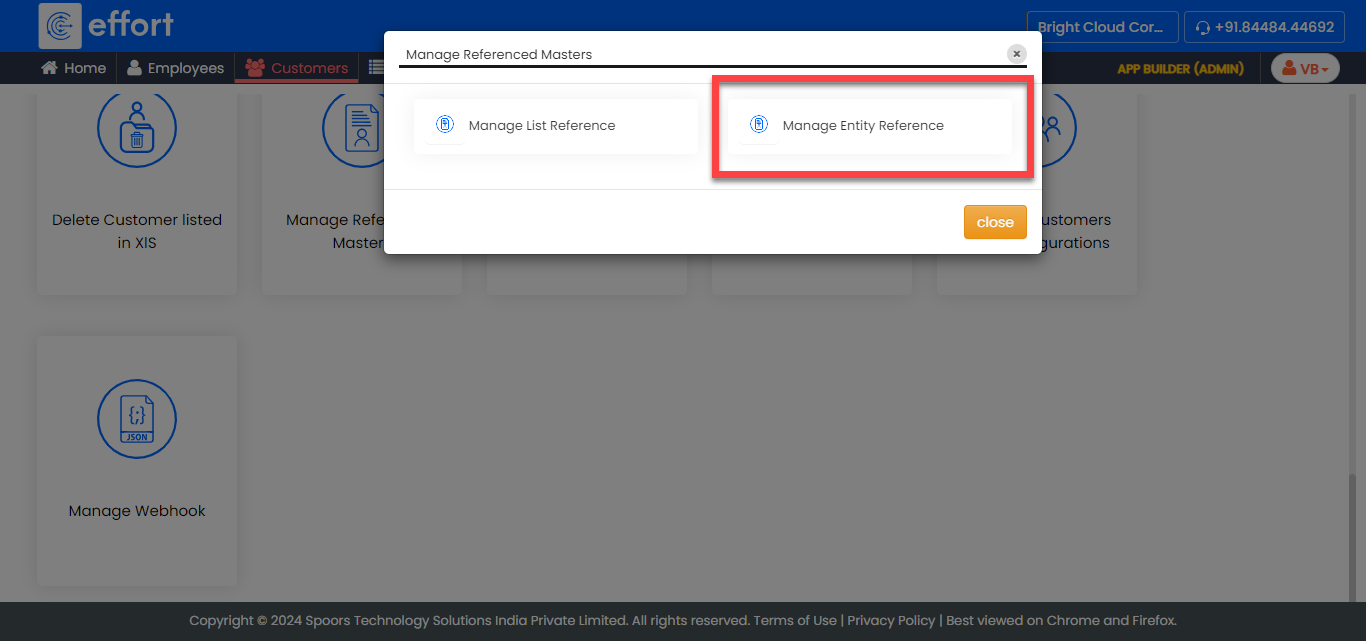This screenshot has height=641, width=1366.
Task: Click the Manage List Reference icon
Action: 445,125
